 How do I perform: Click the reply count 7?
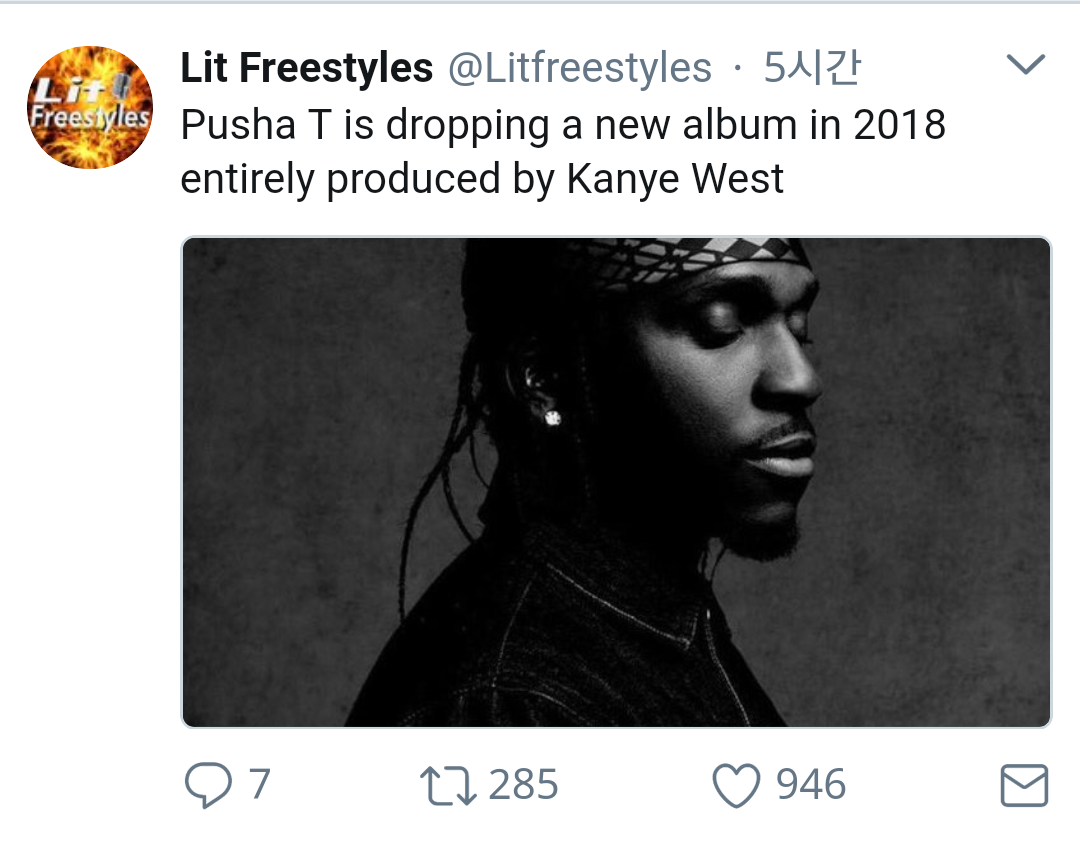click(x=259, y=785)
